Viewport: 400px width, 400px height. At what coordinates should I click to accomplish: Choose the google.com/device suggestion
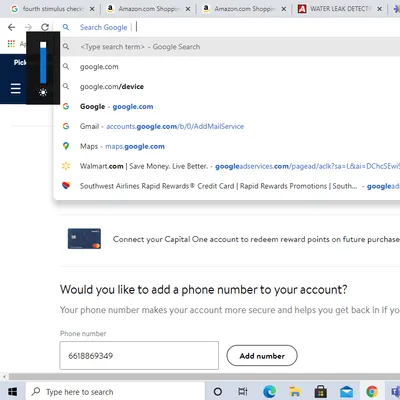coord(227,87)
